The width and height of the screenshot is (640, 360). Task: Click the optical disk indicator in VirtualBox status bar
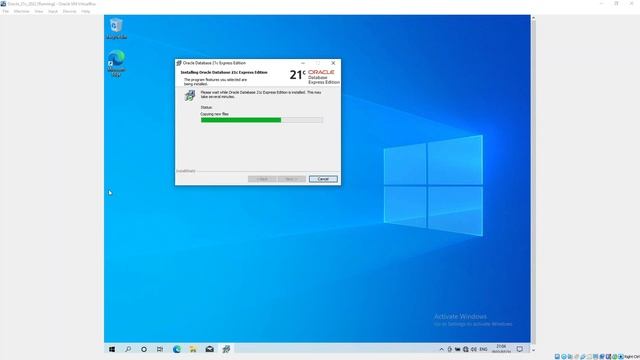(x=564, y=357)
